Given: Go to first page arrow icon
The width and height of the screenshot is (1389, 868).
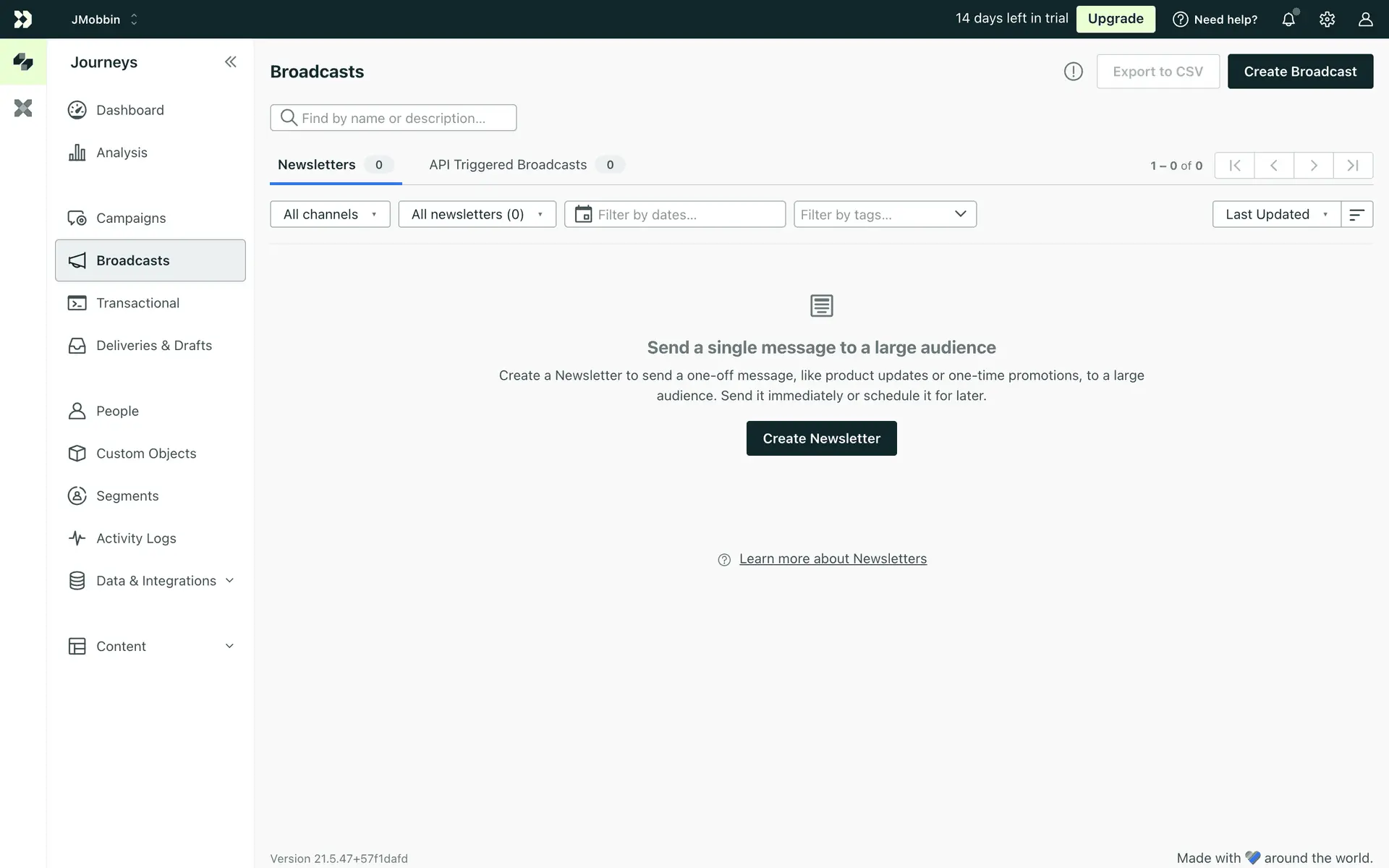Looking at the screenshot, I should [1235, 166].
